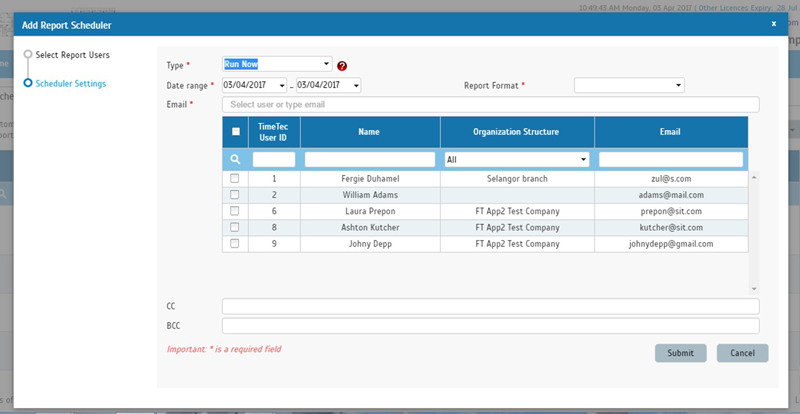The image size is (800, 414).
Task: Click the Name column header
Action: pyautogui.click(x=370, y=132)
